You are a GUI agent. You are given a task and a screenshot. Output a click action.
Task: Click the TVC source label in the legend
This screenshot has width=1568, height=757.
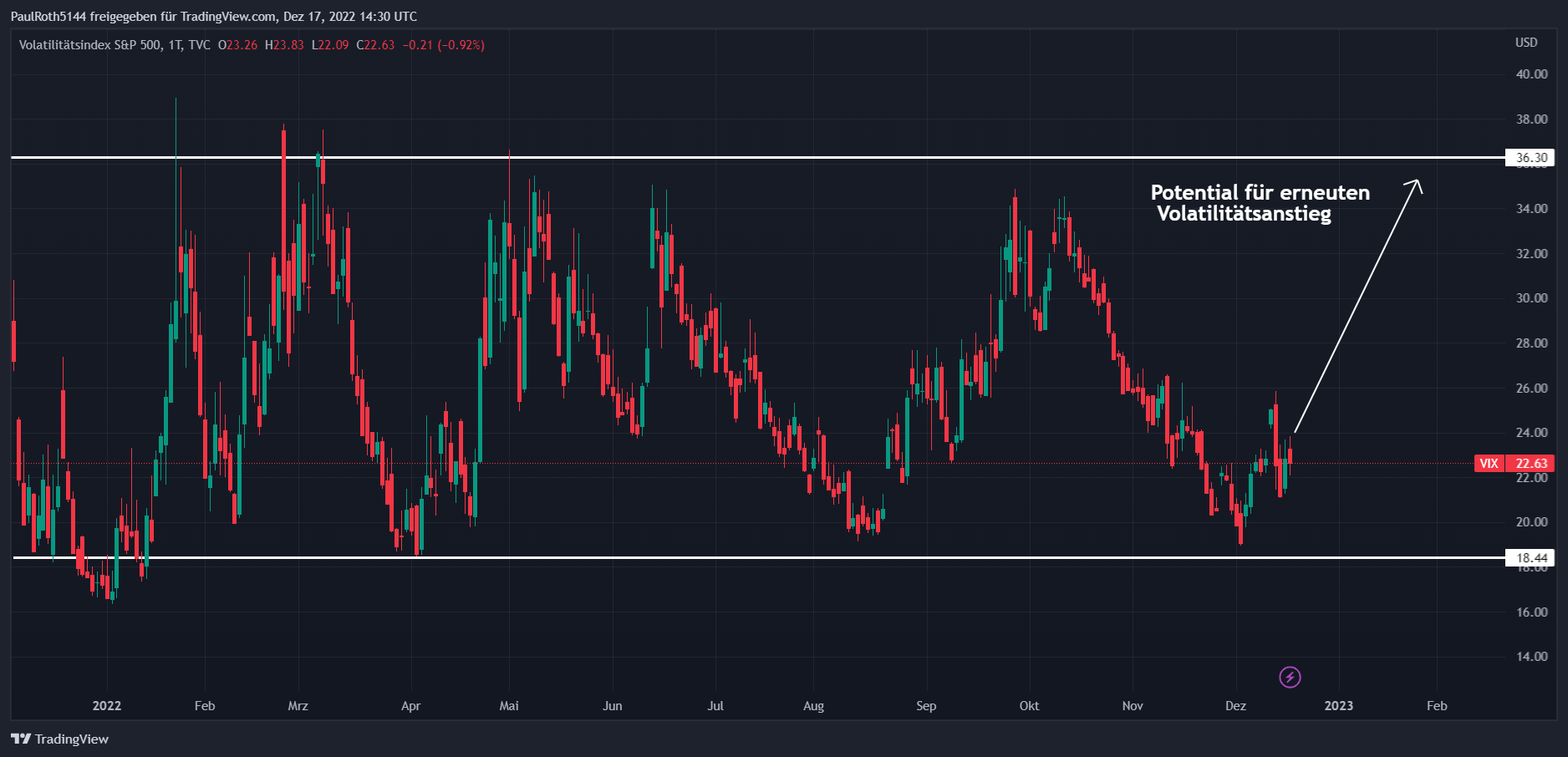[199, 45]
